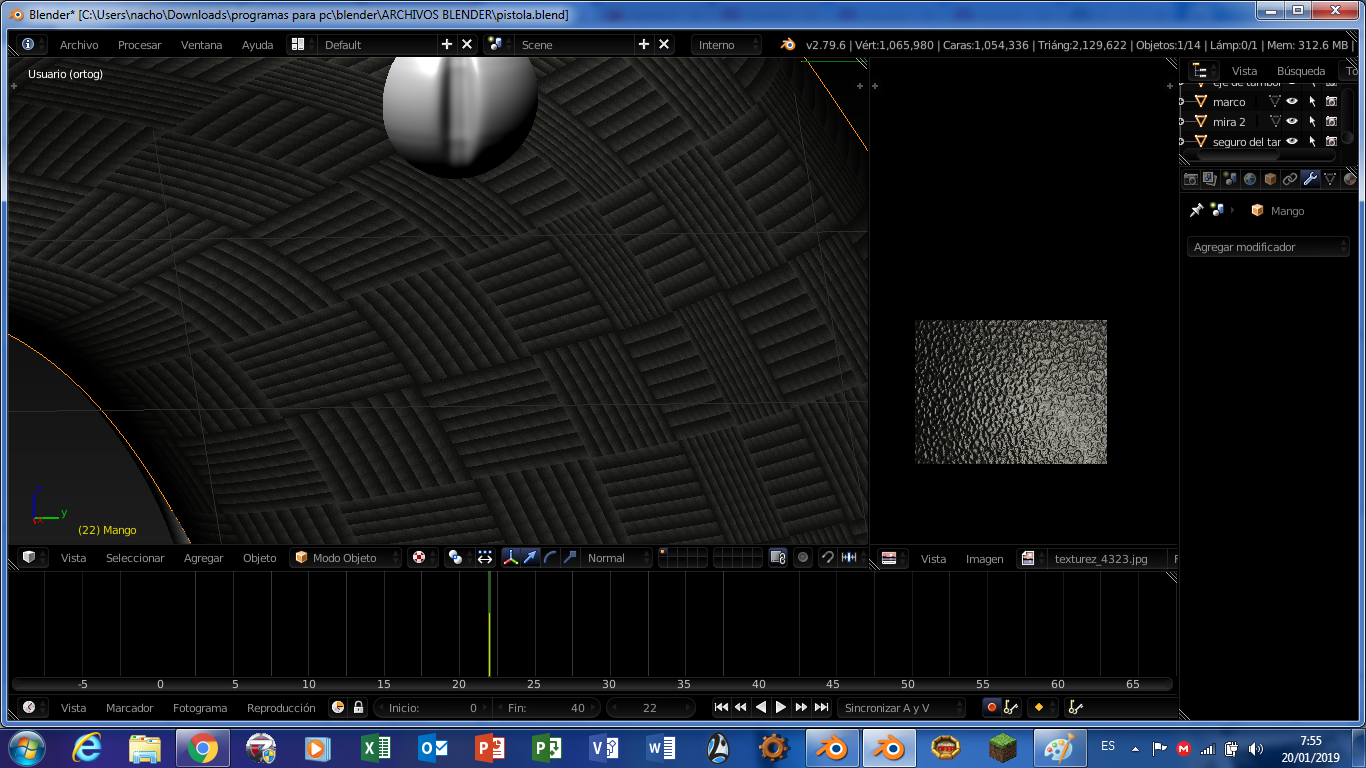Add a new screen layout next to Default
This screenshot has height=768, width=1366.
click(447, 45)
